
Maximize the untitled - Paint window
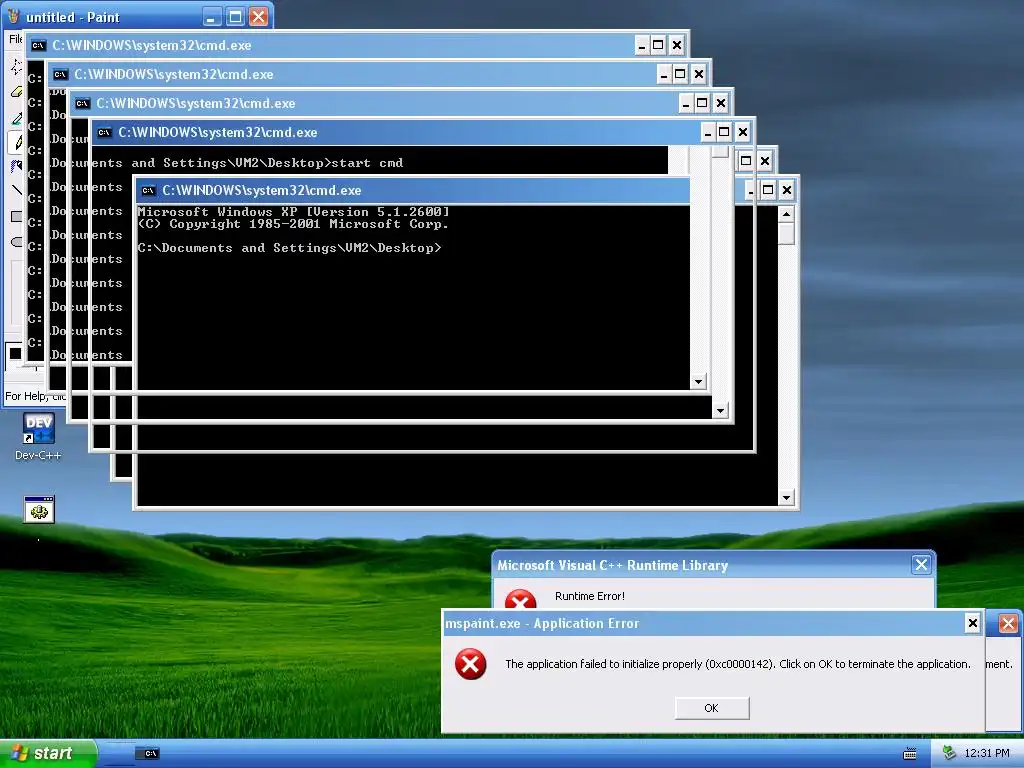click(235, 17)
